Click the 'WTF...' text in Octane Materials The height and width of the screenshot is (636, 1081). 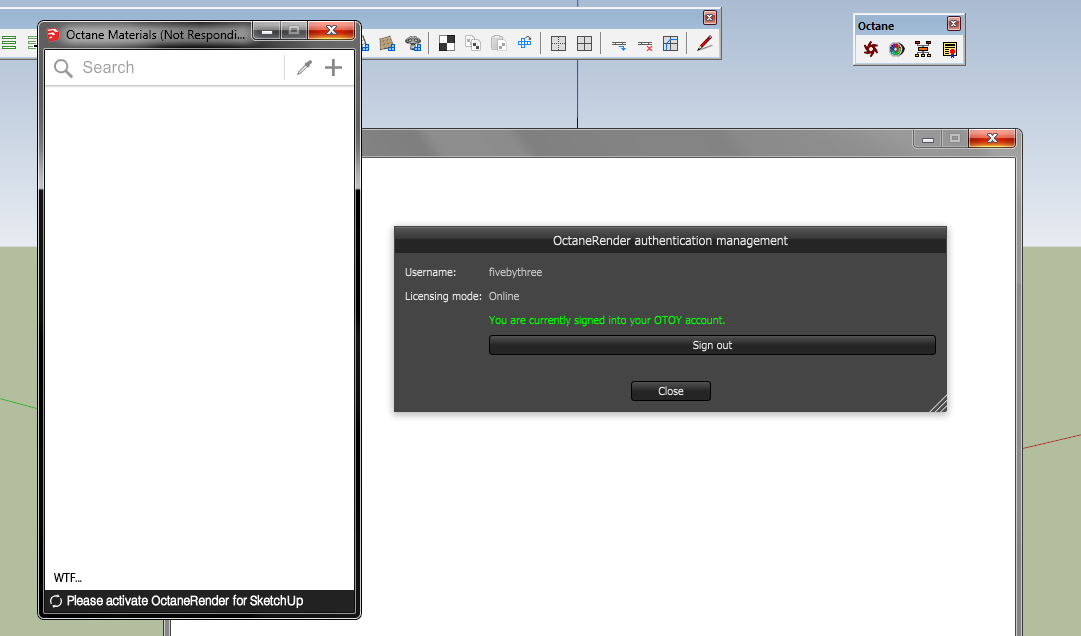68,578
